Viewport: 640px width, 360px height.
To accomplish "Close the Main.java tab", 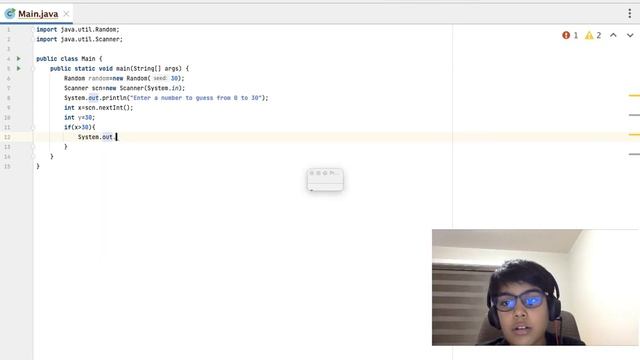I will tap(66, 14).
